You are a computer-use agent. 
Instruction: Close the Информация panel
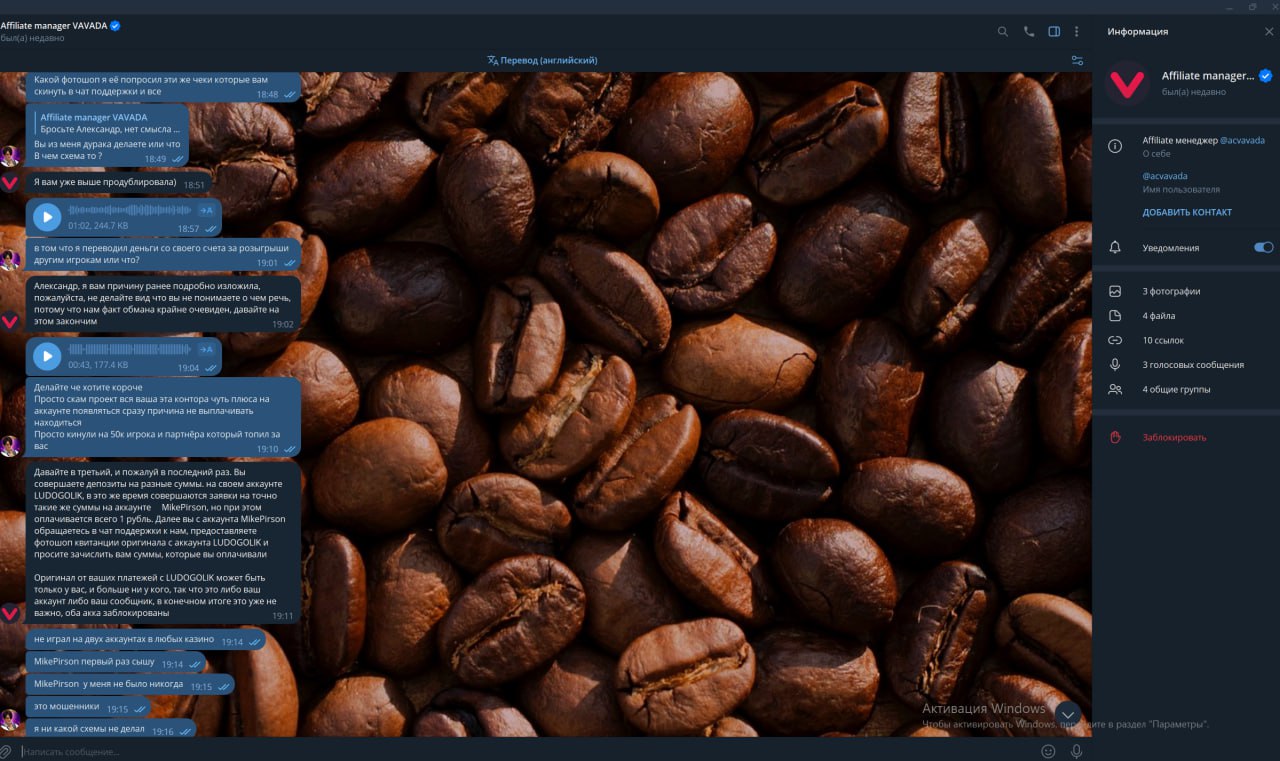(1269, 31)
